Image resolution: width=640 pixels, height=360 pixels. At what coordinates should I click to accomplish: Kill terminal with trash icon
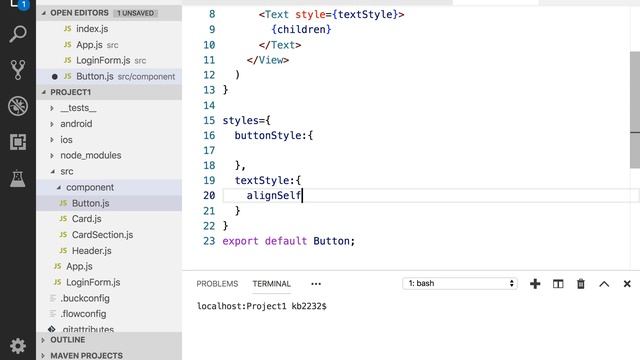[581, 284]
